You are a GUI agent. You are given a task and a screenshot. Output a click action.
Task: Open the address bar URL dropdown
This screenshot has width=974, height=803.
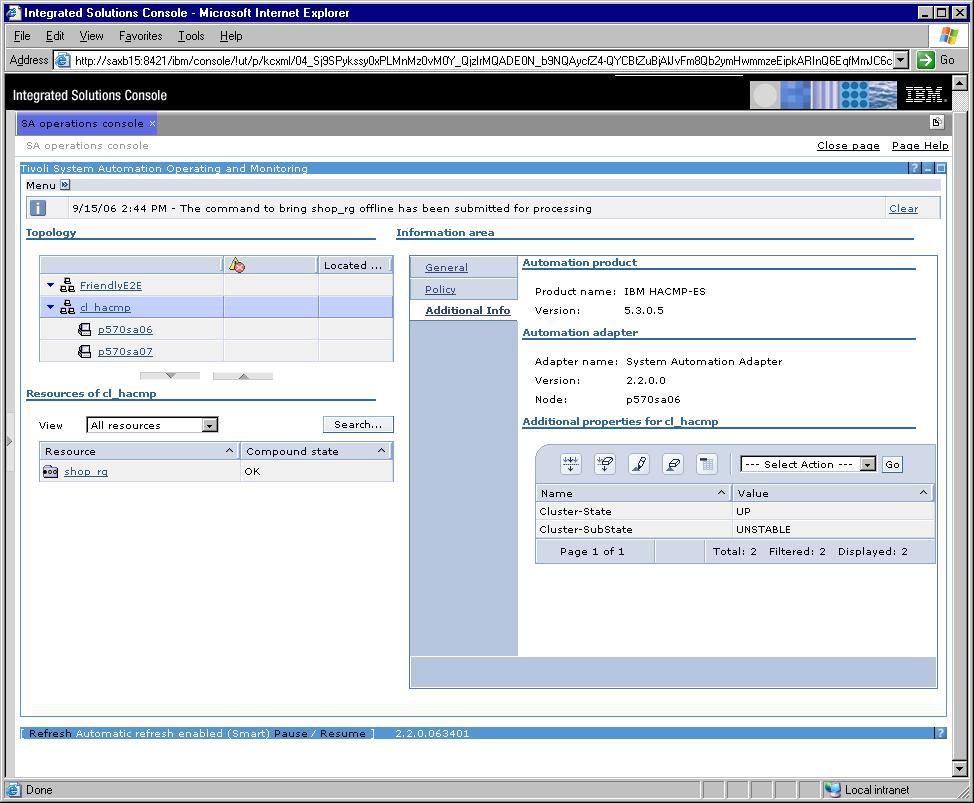(902, 60)
